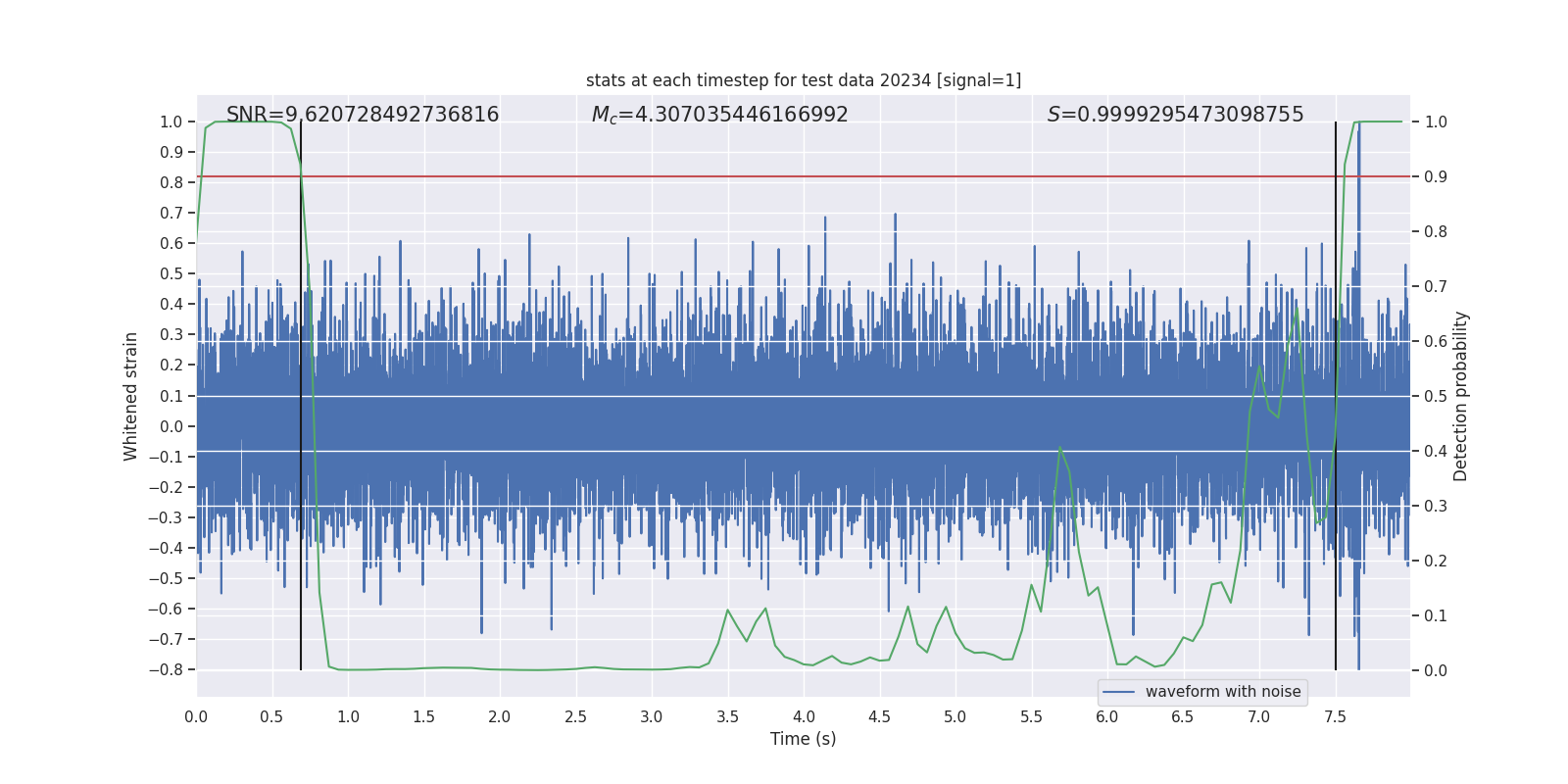1568x784 pixels.
Task: Click the S=0.9999 score annotation
Action: coord(1175,115)
